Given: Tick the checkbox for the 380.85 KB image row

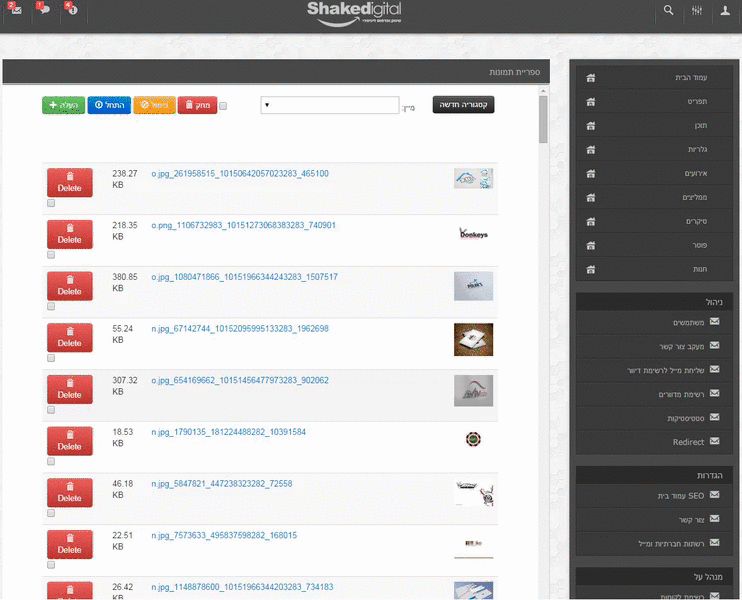Looking at the screenshot, I should coord(51,306).
